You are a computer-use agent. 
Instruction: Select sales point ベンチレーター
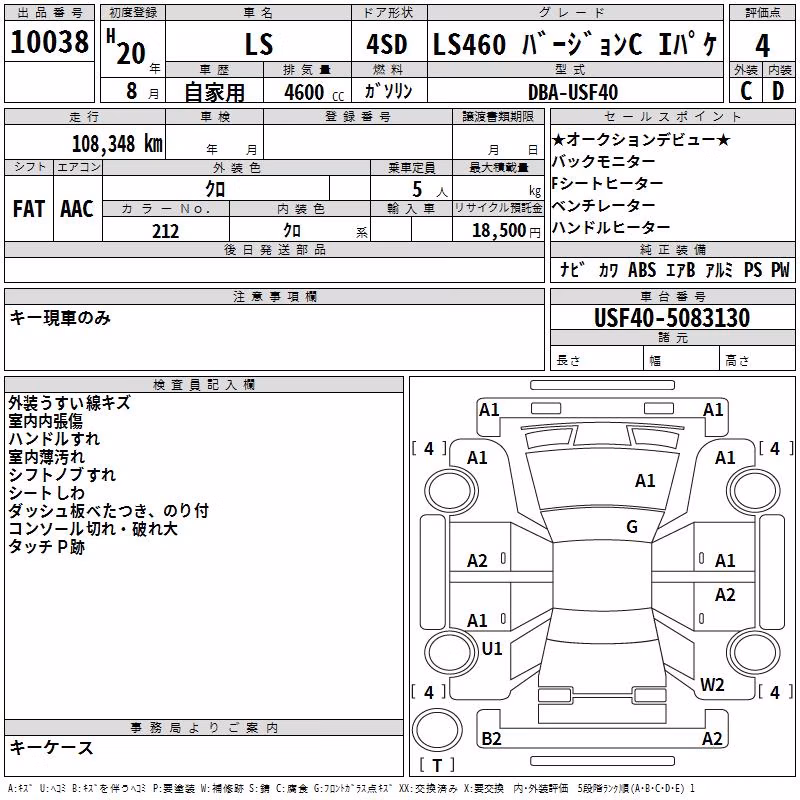[603, 205]
